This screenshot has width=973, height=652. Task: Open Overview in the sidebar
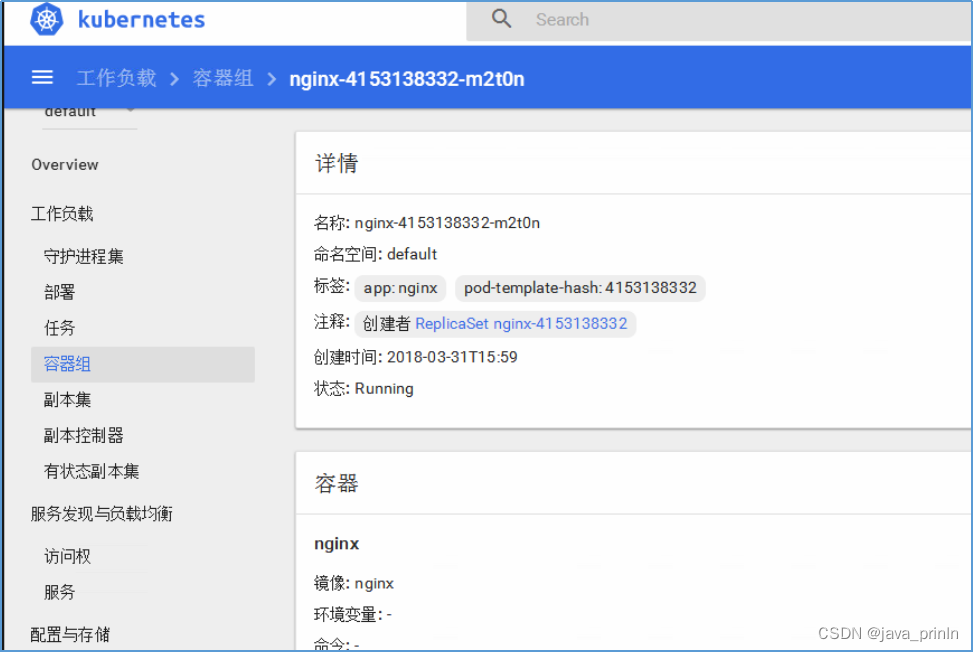pos(65,165)
